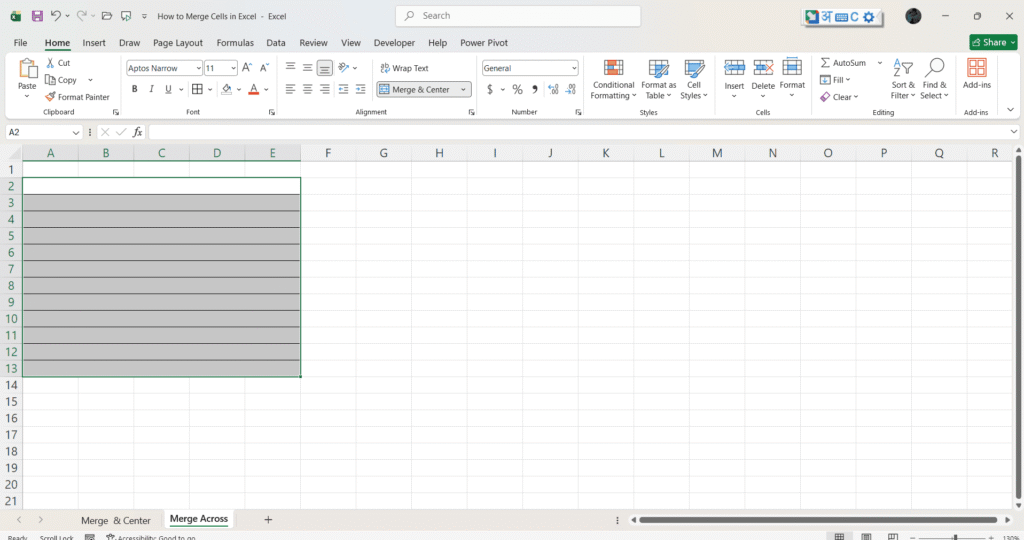
Task: Open Cell Styles gallery
Action: [694, 80]
